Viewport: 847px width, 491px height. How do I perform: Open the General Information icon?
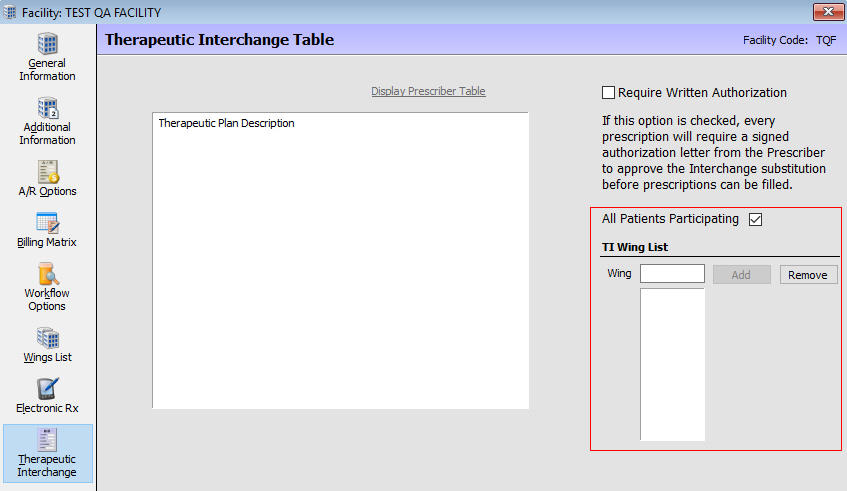coord(47,45)
